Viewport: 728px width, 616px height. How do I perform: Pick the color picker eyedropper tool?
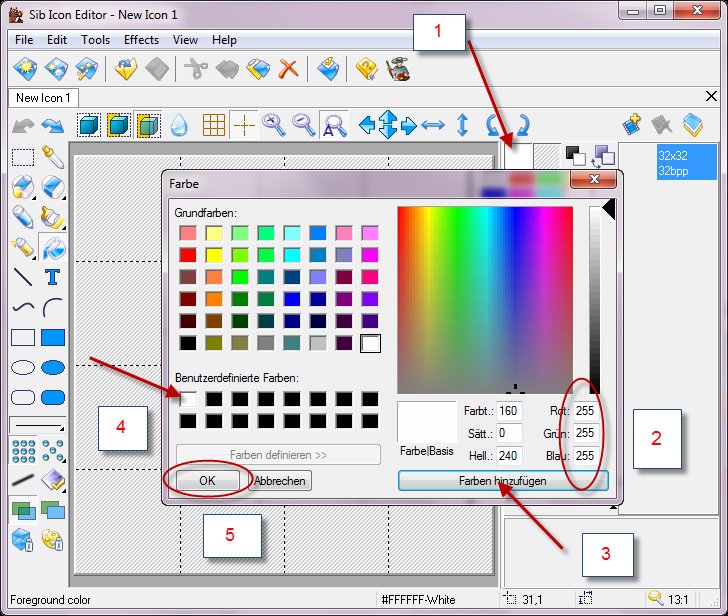click(53, 156)
